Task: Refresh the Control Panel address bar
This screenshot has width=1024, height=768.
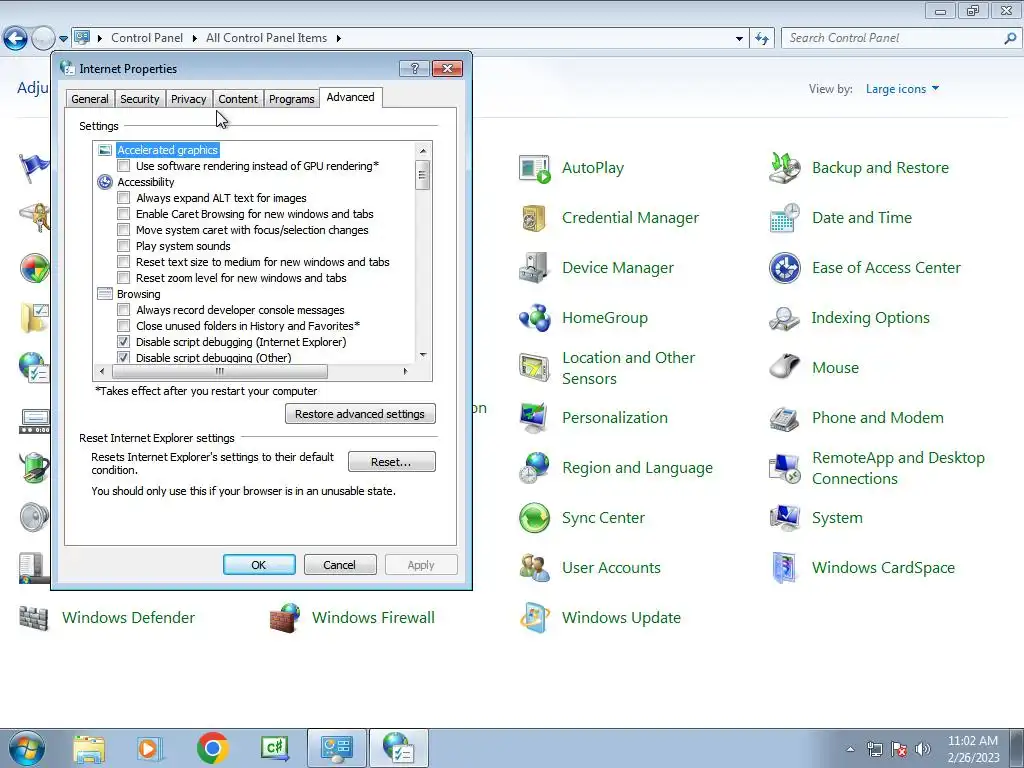Action: point(761,39)
